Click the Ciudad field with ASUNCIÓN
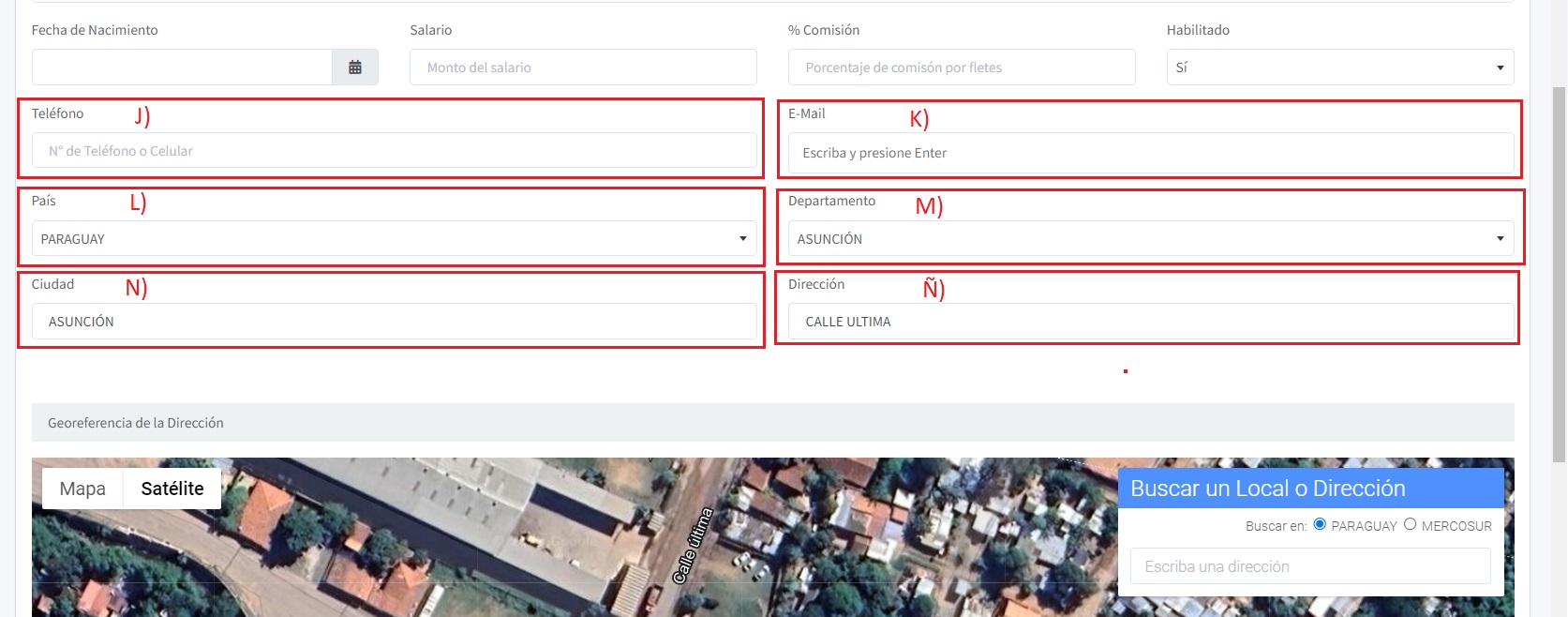1568x617 pixels. click(x=394, y=322)
